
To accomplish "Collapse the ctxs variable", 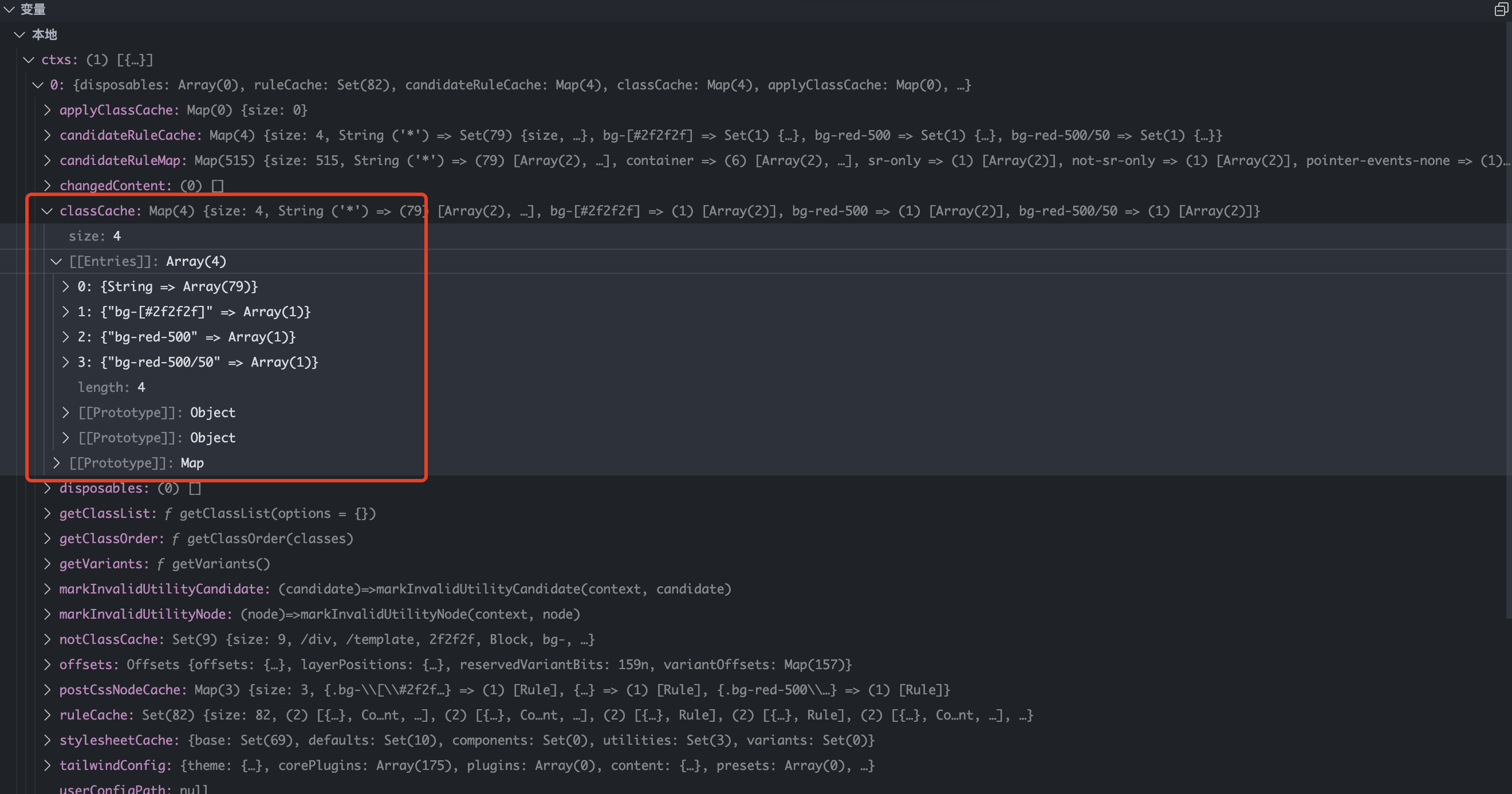I will tap(29, 60).
